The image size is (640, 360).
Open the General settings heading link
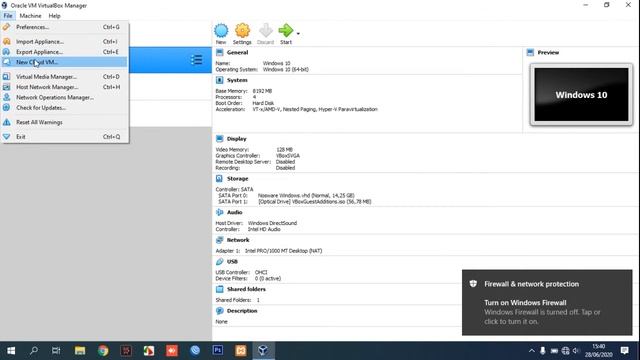pos(237,53)
